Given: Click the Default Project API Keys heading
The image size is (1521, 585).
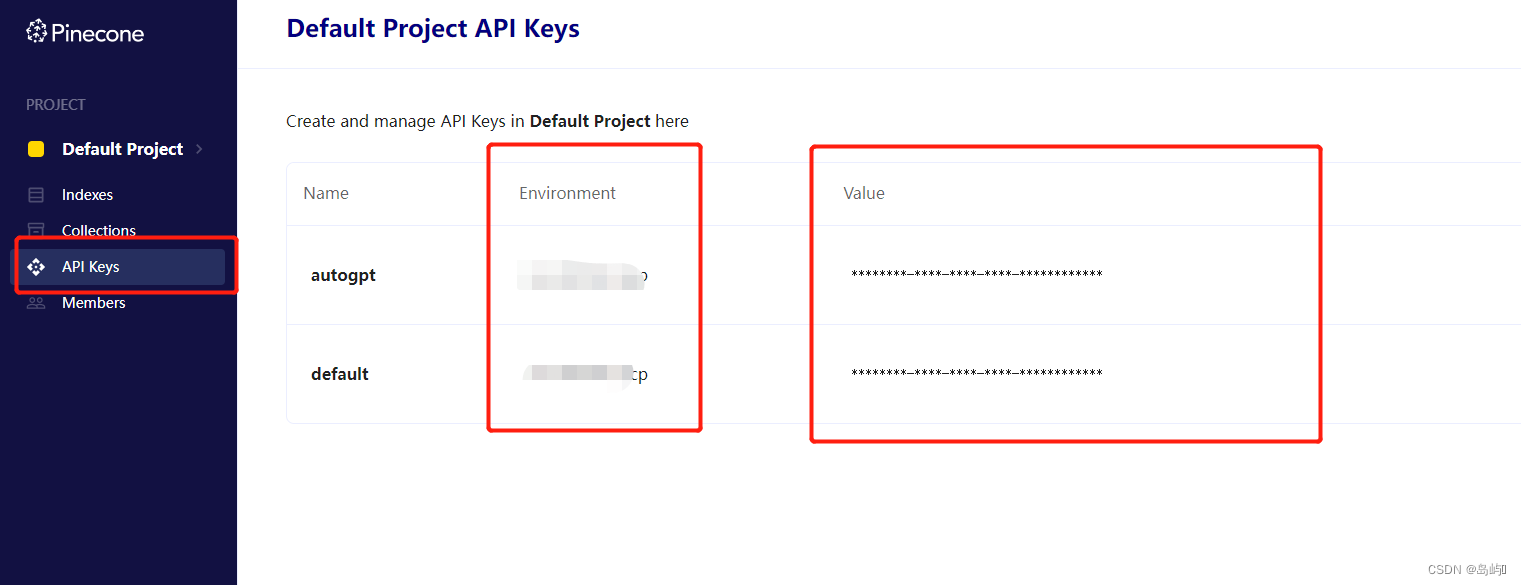Looking at the screenshot, I should click(x=433, y=28).
